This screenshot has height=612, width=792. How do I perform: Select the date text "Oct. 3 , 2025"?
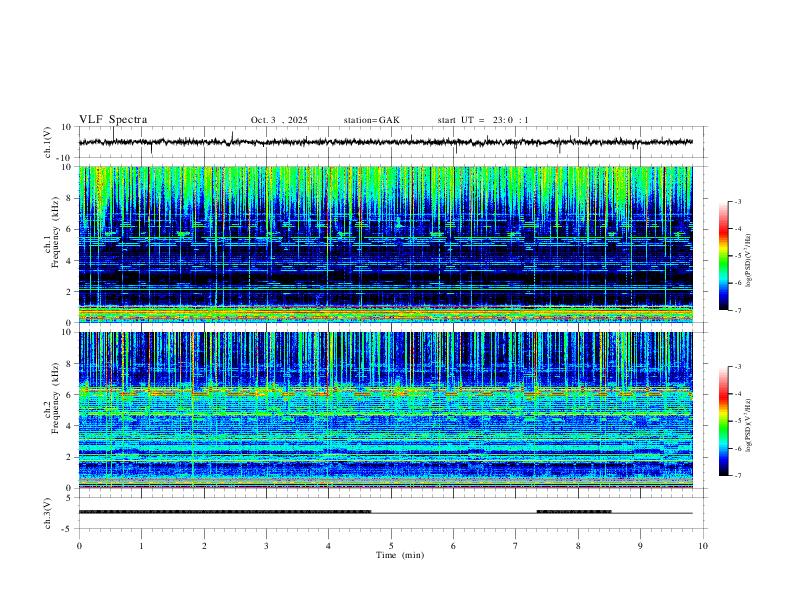[279, 120]
